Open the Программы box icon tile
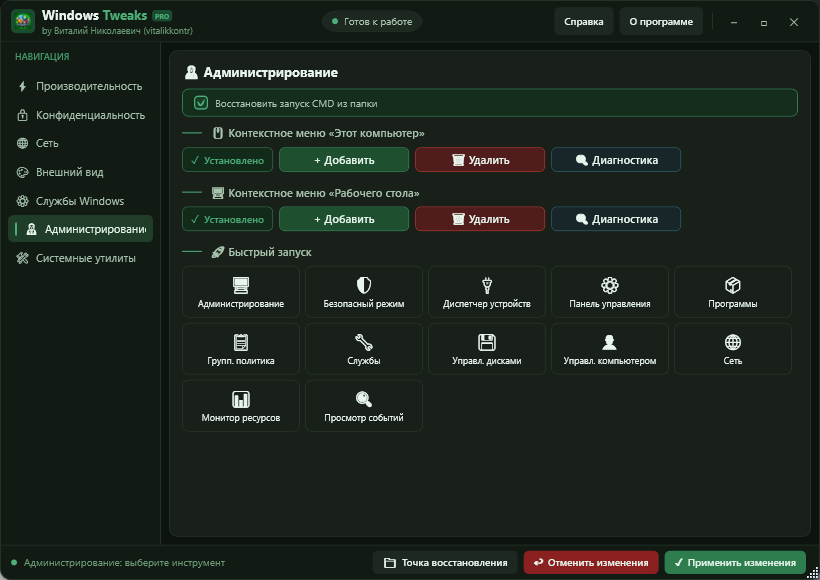This screenshot has width=820, height=580. 732,292
